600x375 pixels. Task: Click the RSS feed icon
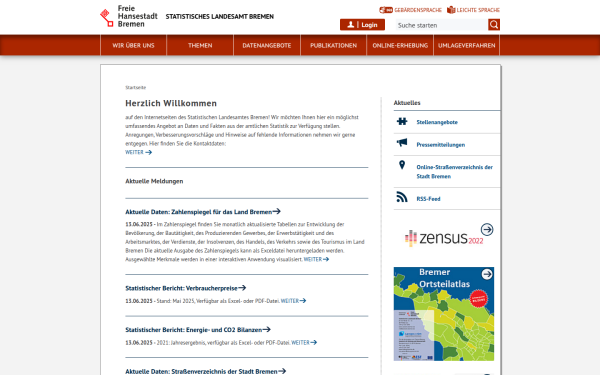[x=402, y=197]
